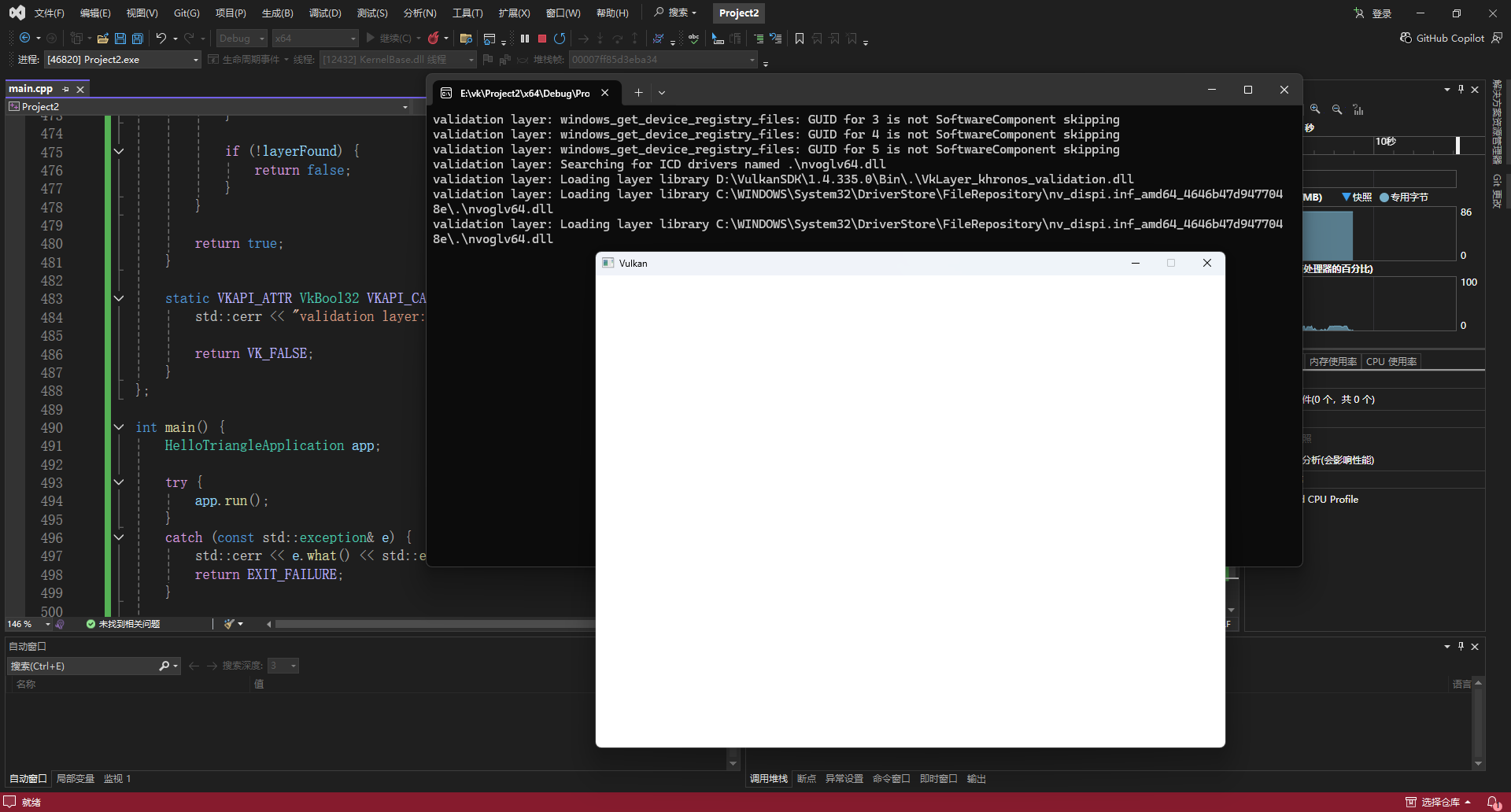Pause debugging with the Break All icon
This screenshot has width=1511, height=812.
pyautogui.click(x=525, y=38)
